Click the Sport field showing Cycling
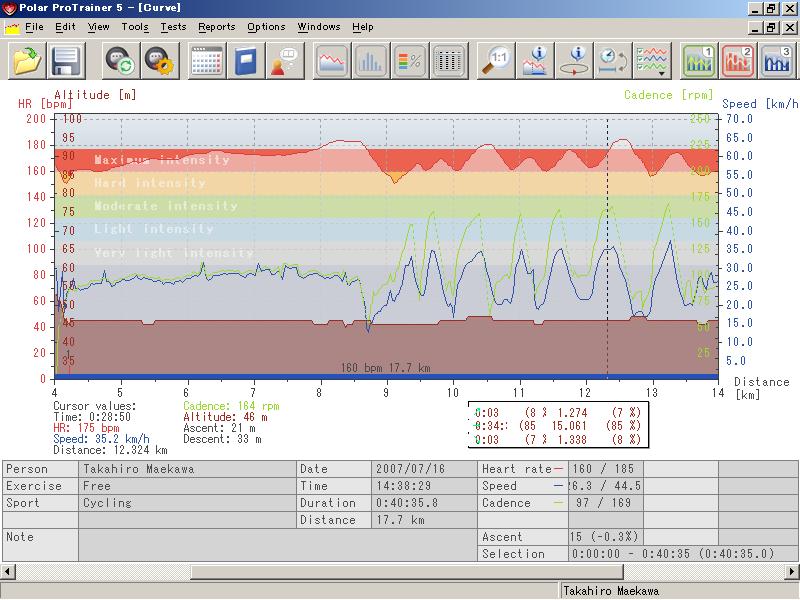The image size is (800, 600). [x=187, y=503]
